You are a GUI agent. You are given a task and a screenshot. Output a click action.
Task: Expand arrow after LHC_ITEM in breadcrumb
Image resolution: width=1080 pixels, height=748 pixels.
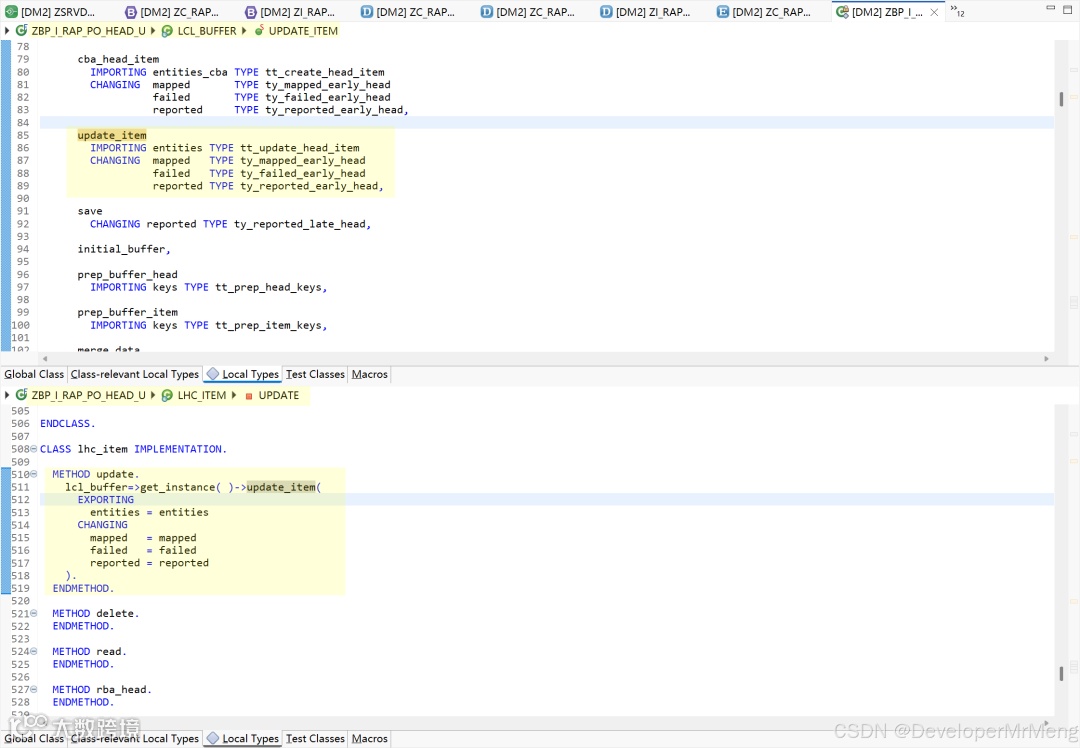(234, 395)
